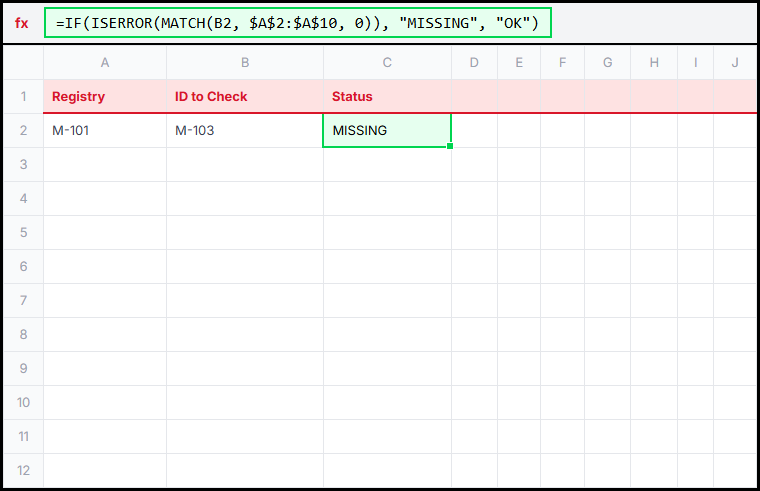Viewport: 760px width, 491px height.
Task: Click the column J header
Action: (735, 63)
